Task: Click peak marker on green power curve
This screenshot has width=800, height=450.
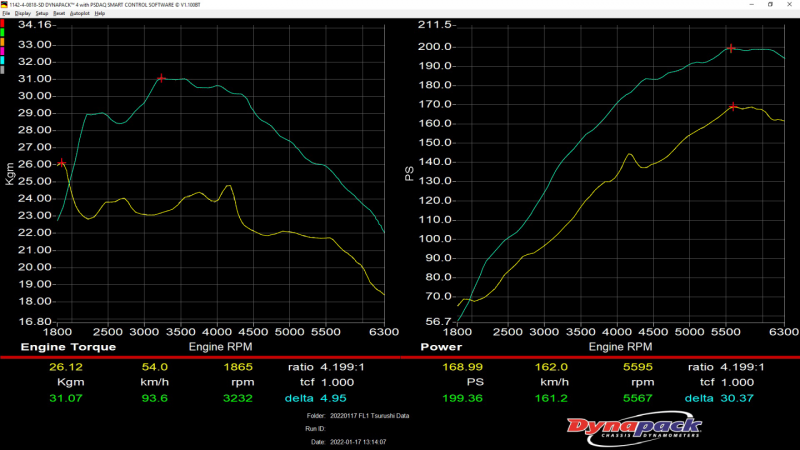Action: pyautogui.click(x=731, y=48)
